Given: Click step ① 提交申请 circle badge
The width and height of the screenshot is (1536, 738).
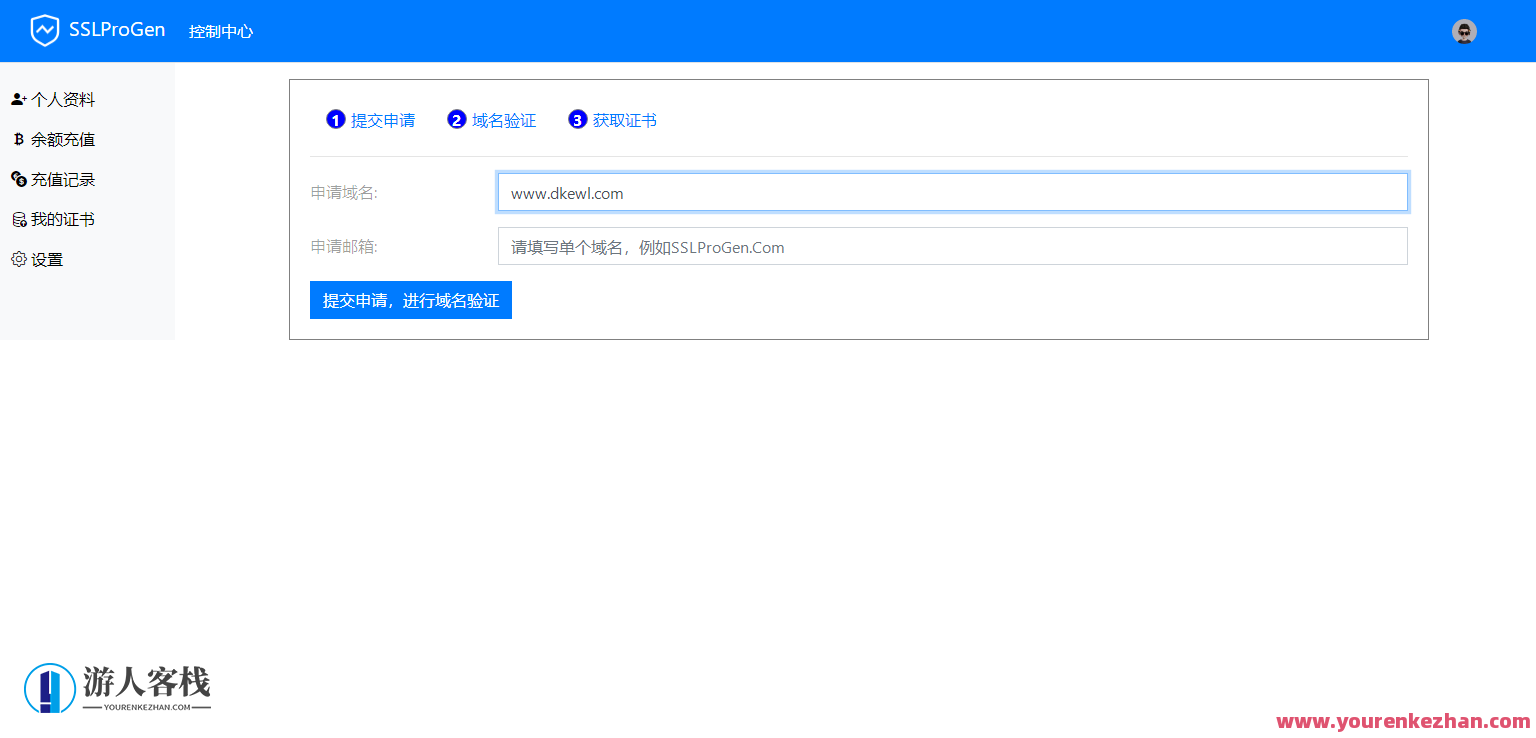Looking at the screenshot, I should (335, 119).
